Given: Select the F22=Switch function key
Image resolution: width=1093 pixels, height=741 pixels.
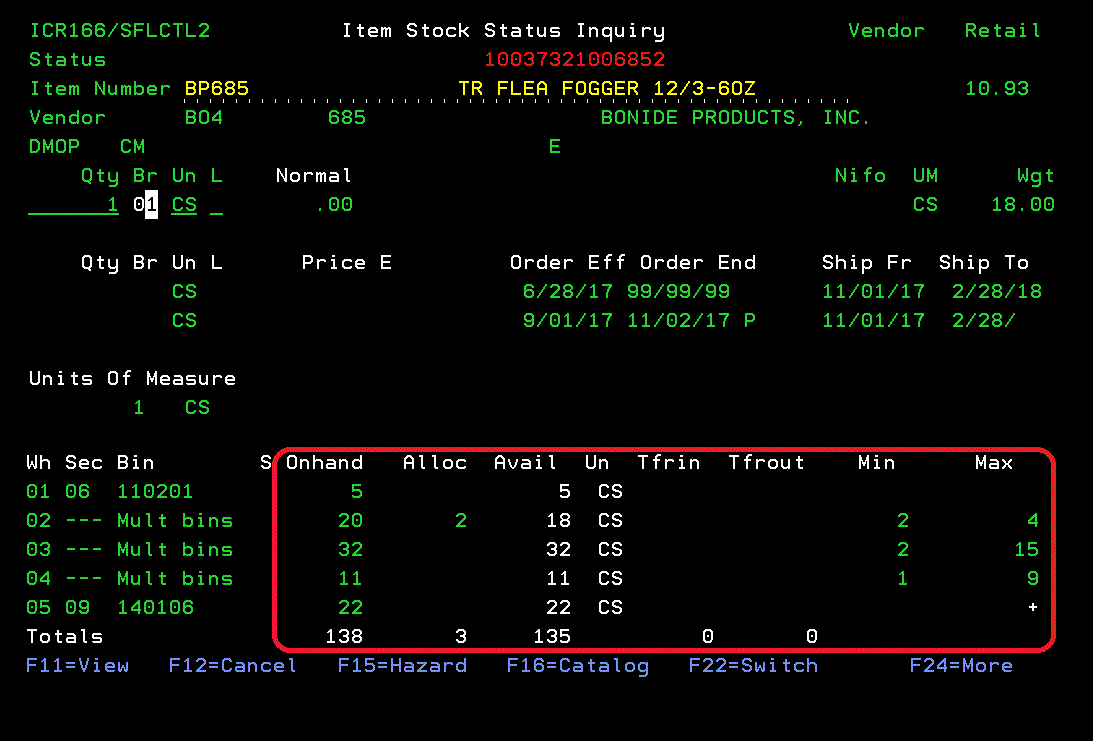Looking at the screenshot, I should (753, 666).
